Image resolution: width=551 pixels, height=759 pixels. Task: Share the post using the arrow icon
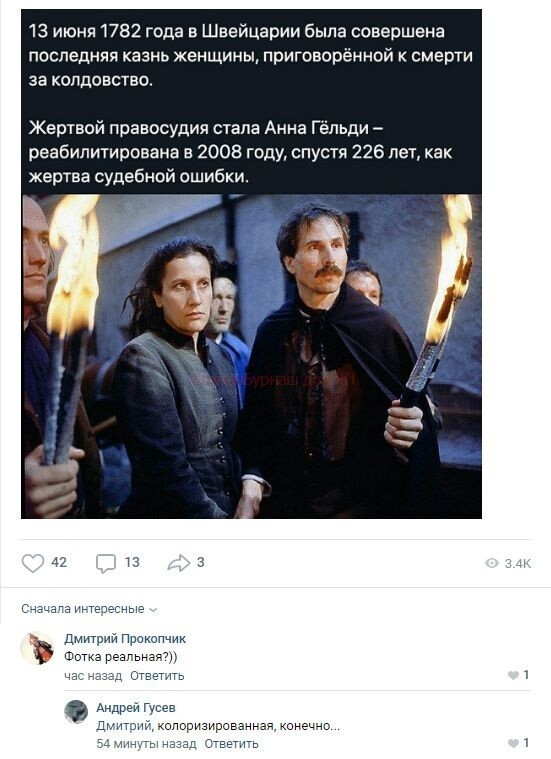(179, 563)
